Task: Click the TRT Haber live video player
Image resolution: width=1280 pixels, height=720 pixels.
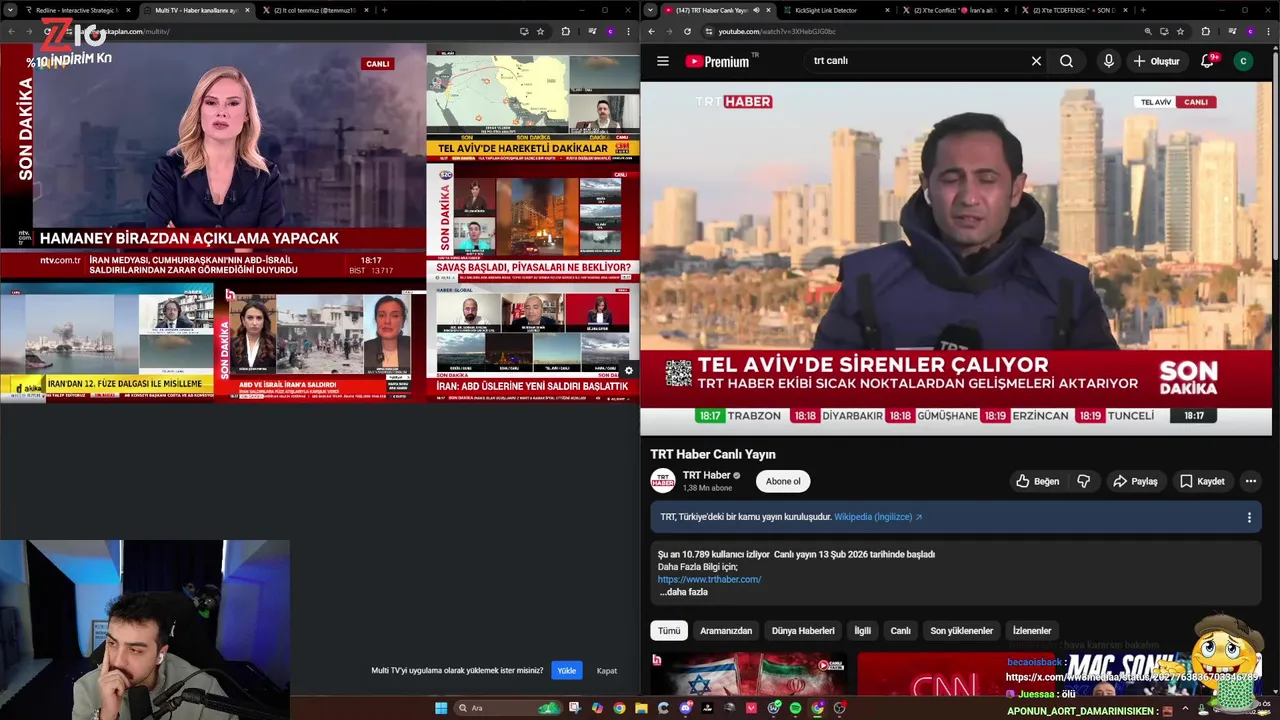Action: [x=956, y=258]
